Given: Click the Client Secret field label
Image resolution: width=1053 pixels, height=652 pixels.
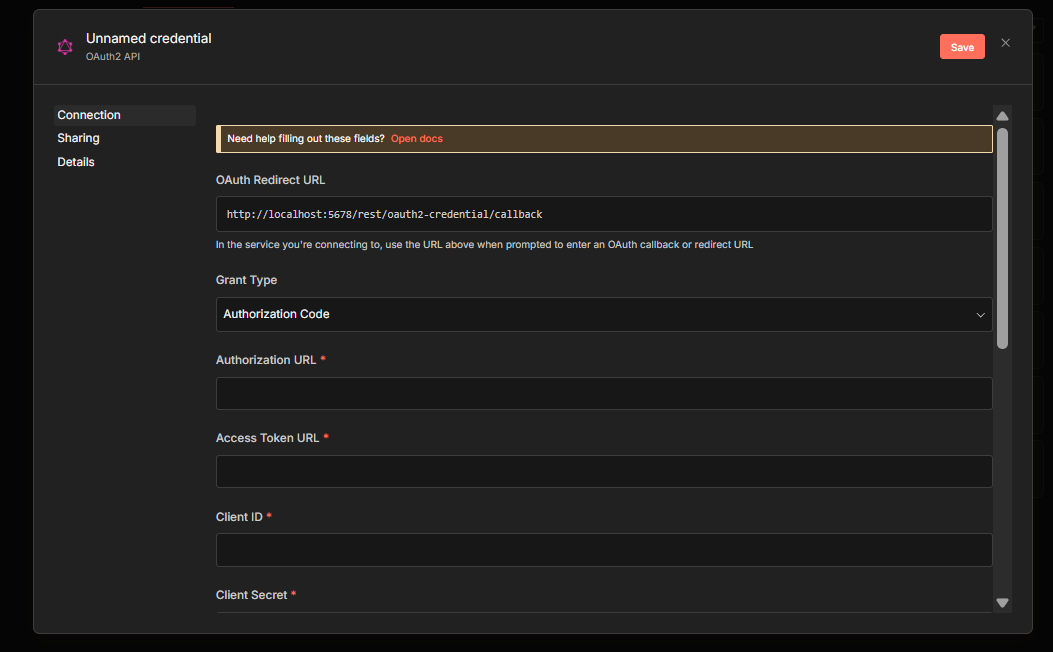Looking at the screenshot, I should pos(251,595).
